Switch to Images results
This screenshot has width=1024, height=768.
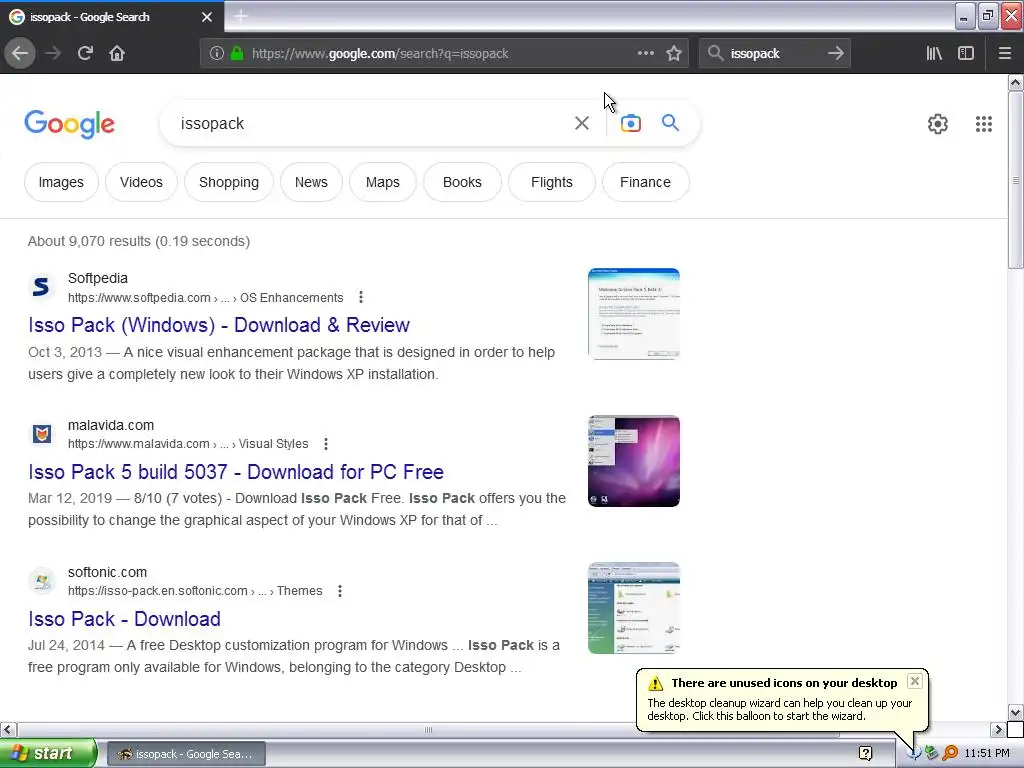click(x=61, y=182)
